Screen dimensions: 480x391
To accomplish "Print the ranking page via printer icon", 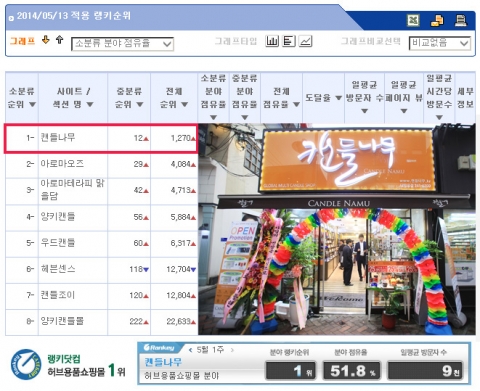I will click(461, 21).
